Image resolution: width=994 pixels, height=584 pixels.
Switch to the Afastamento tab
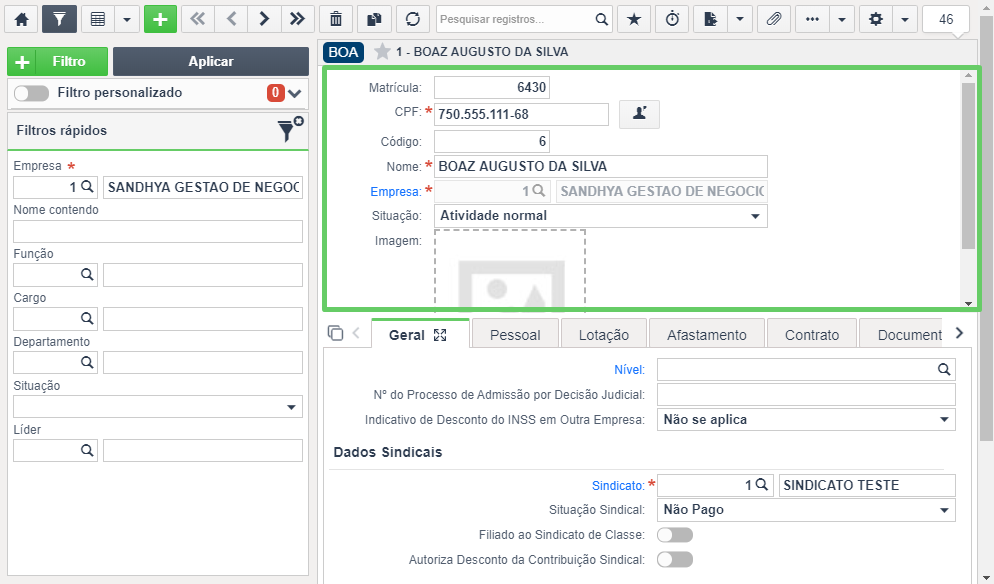coord(706,334)
